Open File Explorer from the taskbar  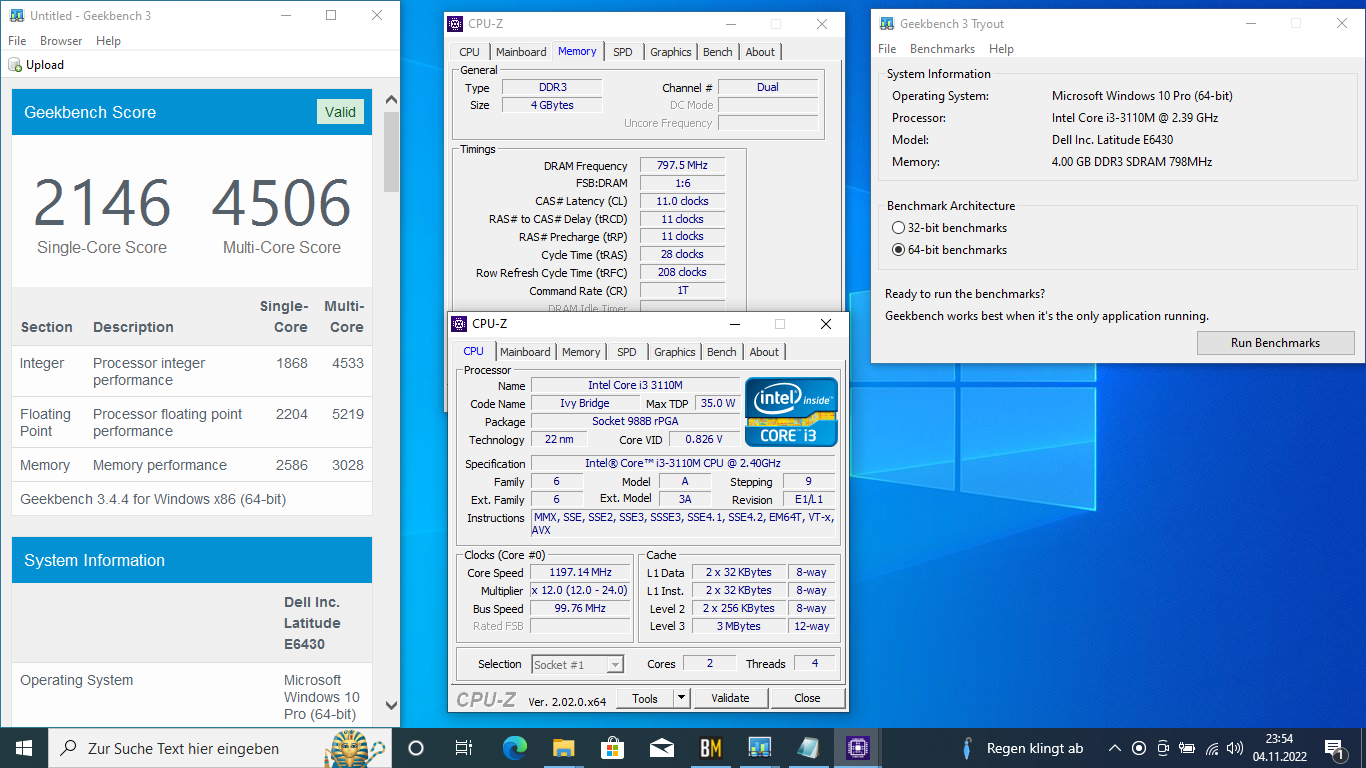point(563,748)
